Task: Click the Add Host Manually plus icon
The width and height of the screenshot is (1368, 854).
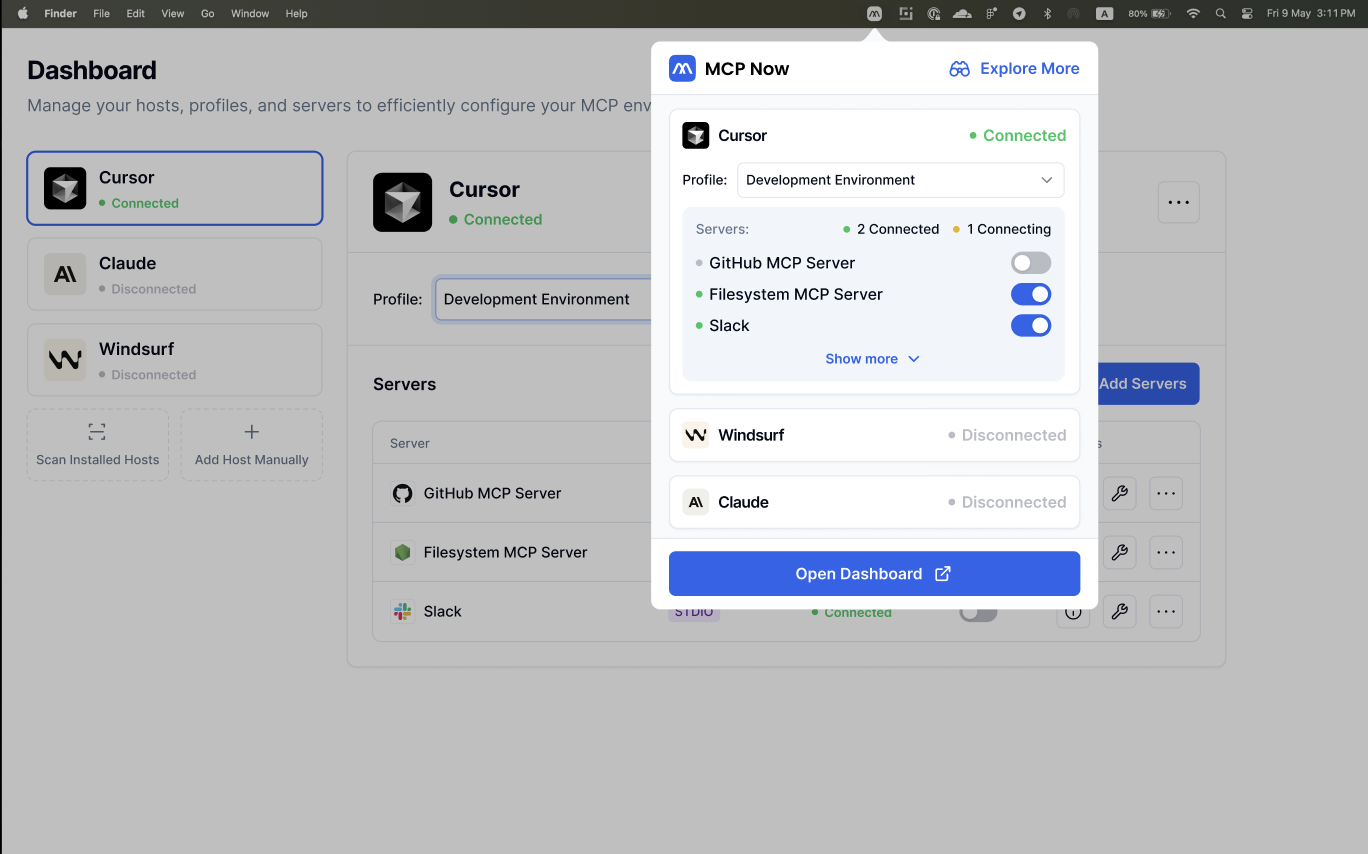Action: pos(251,432)
